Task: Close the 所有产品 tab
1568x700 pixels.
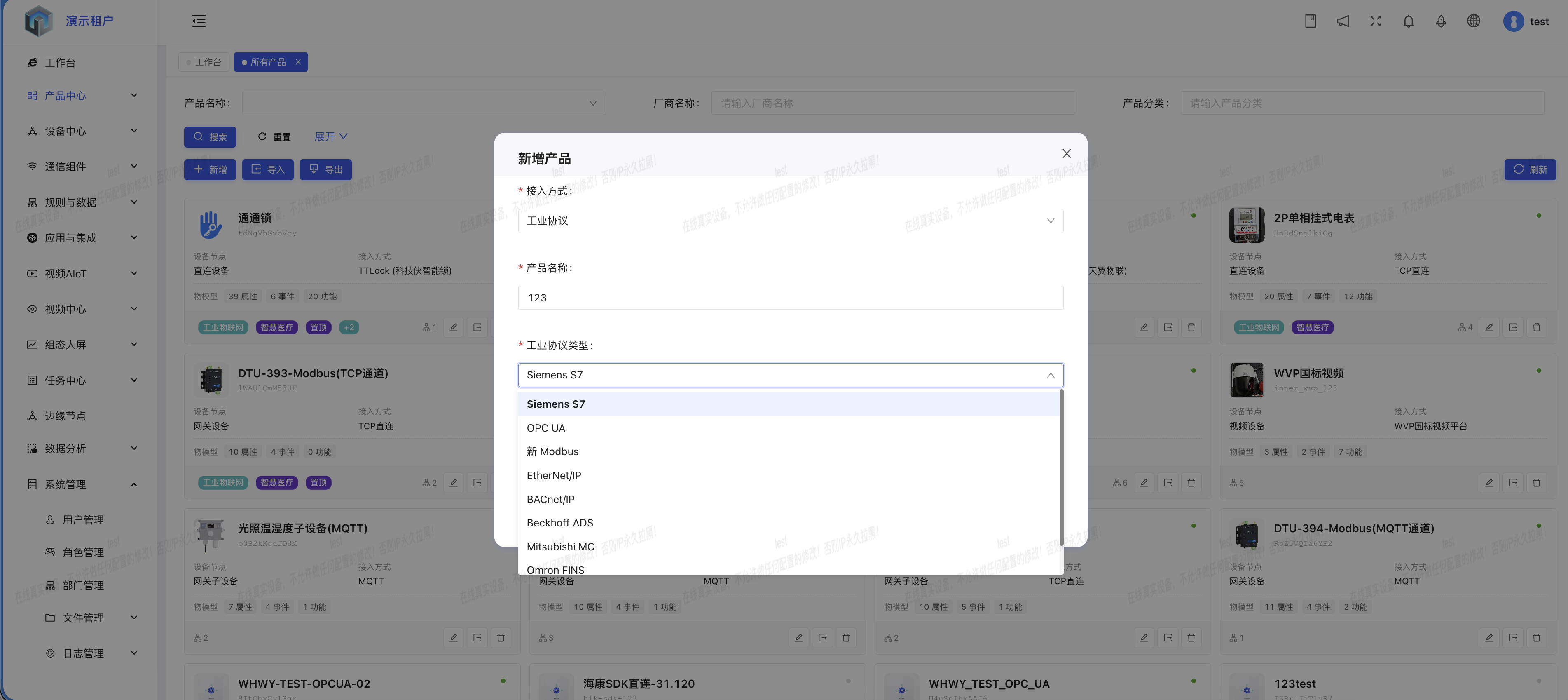Action: [x=298, y=62]
